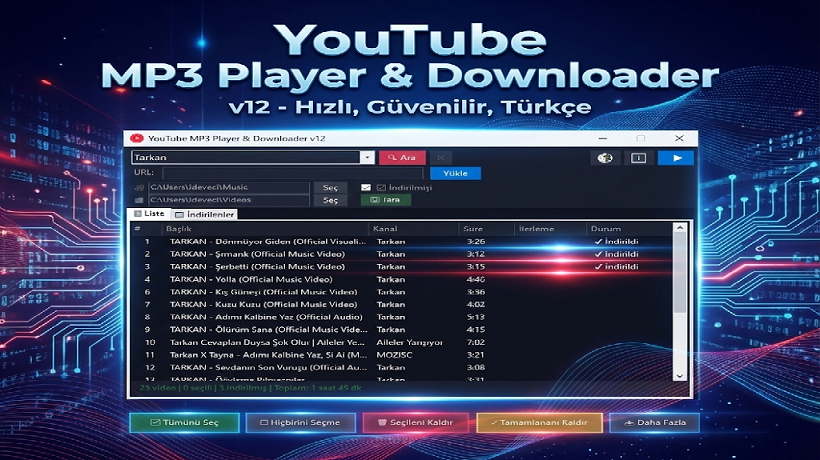
Task: Click the panel layout icon button
Action: pos(639,158)
